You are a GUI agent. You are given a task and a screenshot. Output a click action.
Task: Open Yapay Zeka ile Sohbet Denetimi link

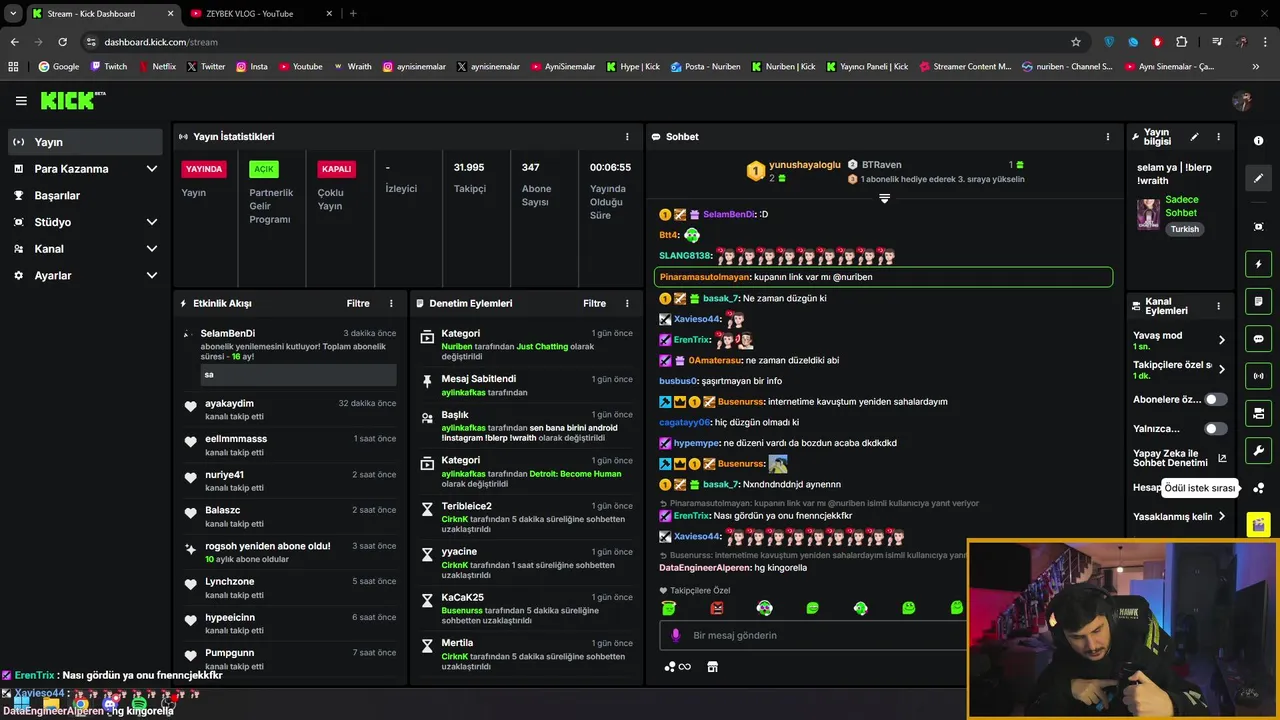coord(1180,459)
